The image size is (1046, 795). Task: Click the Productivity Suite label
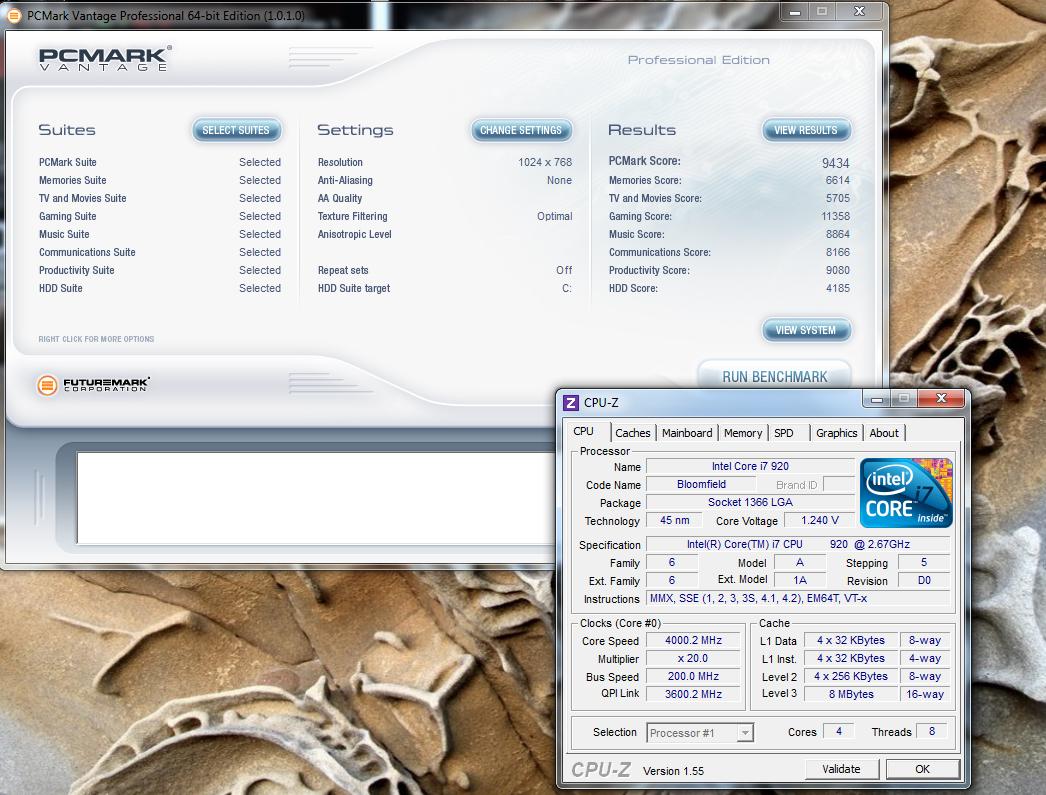(76, 270)
